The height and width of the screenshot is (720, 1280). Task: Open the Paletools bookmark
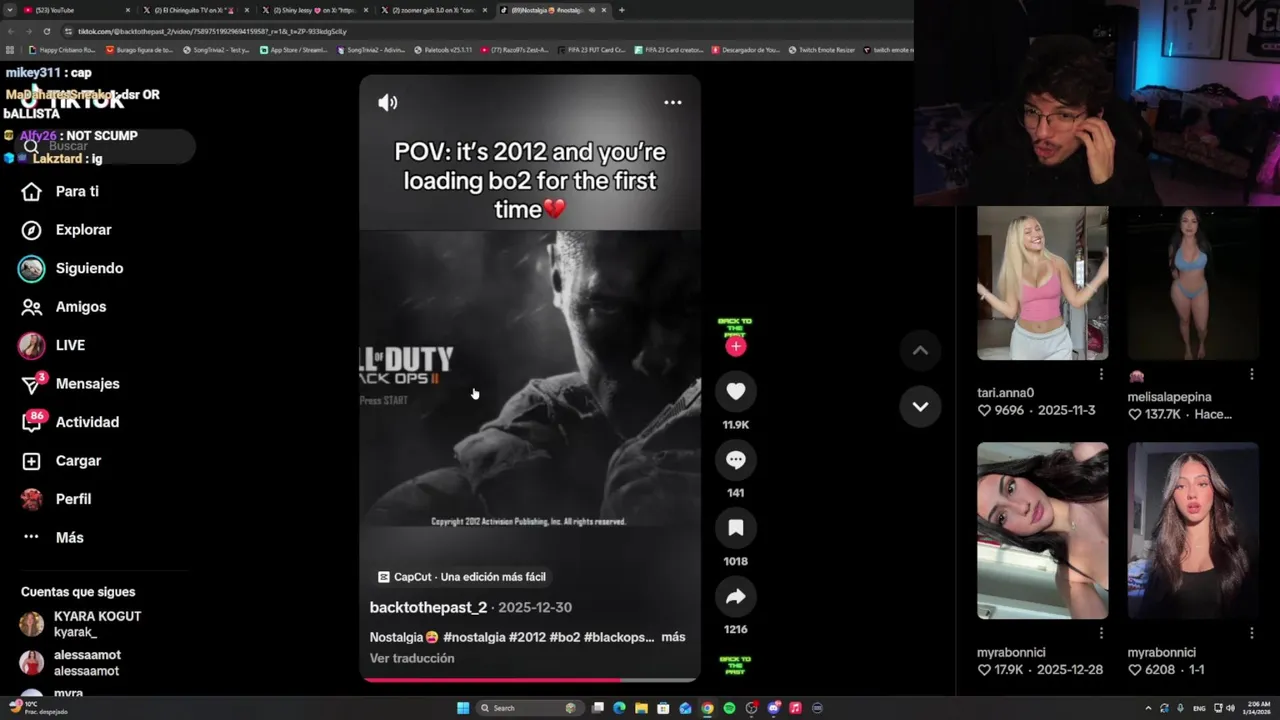[443, 50]
